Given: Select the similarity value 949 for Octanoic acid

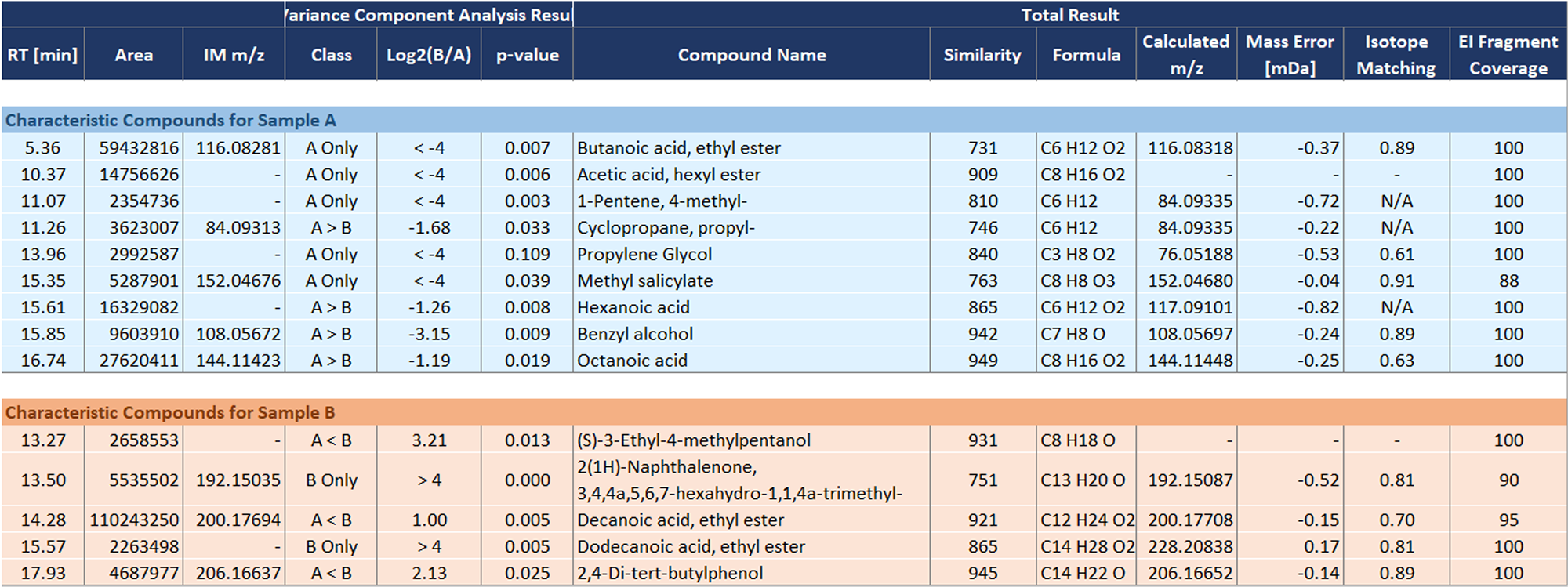Looking at the screenshot, I should [x=982, y=361].
